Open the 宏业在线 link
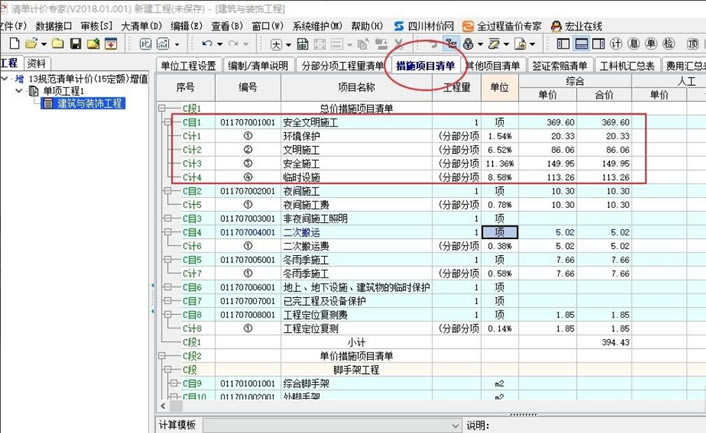This screenshot has height=433, width=706. point(577,26)
